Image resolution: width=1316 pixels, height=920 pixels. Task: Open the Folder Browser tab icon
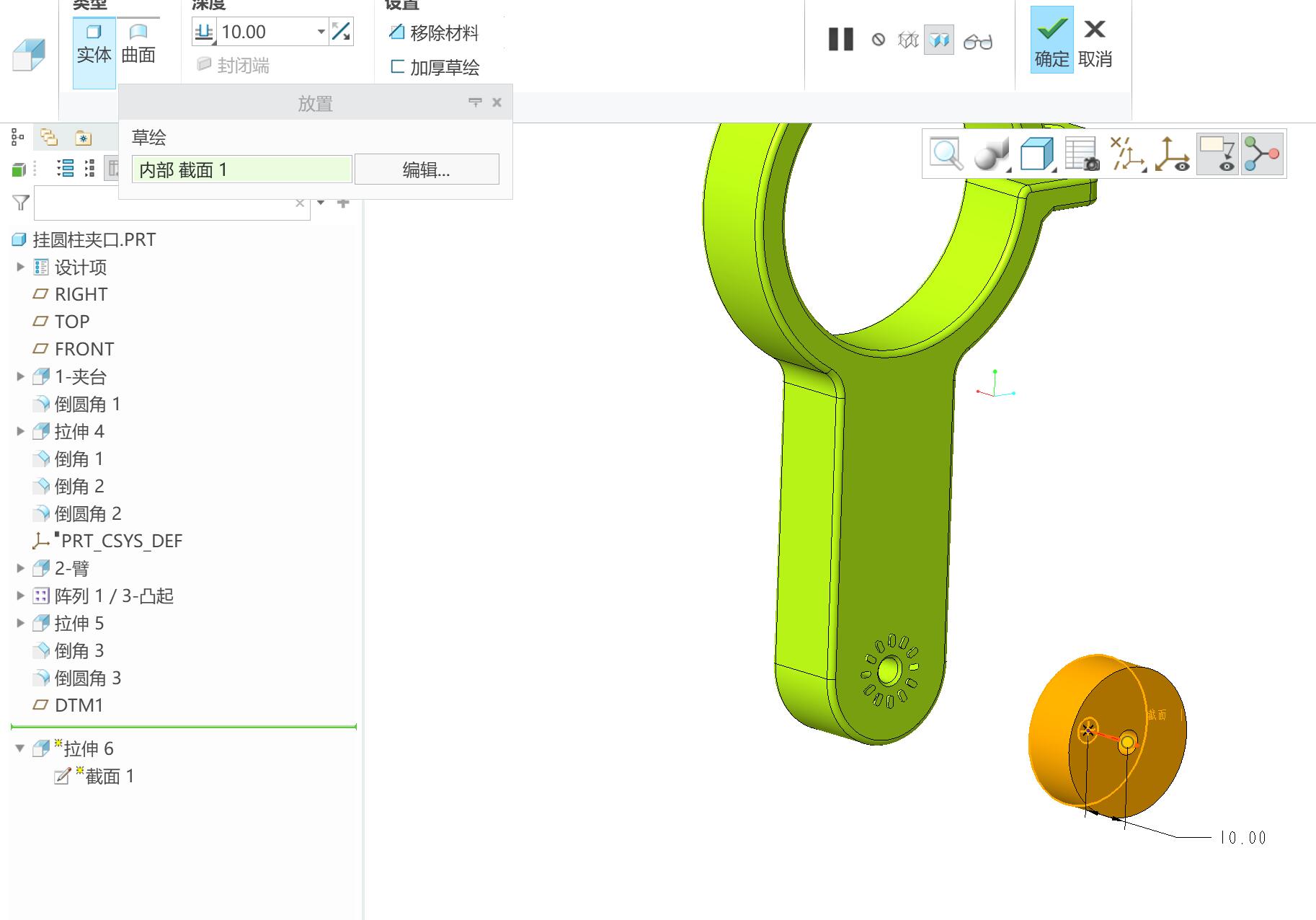tap(49, 137)
